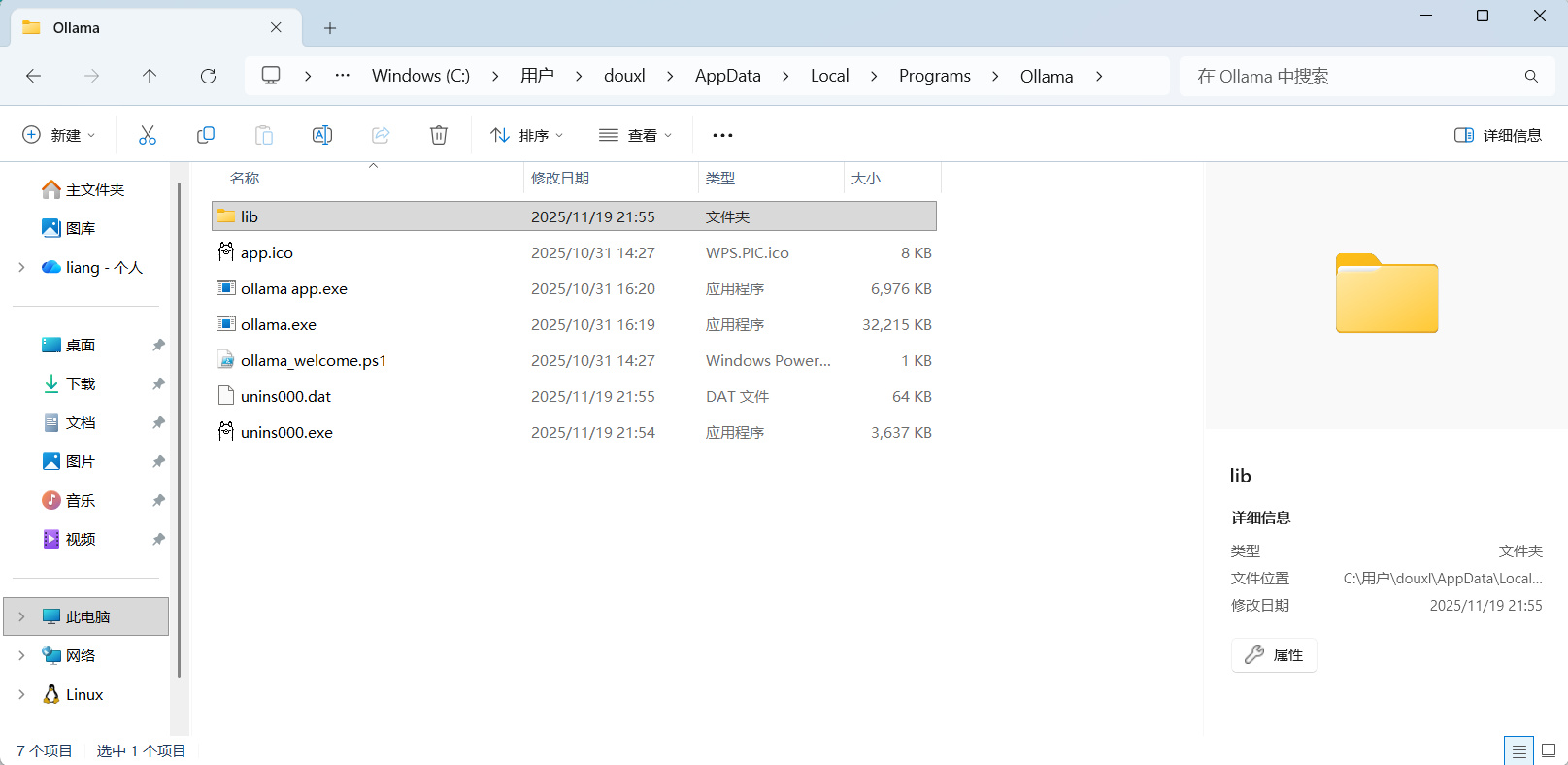Click the Rename icon in toolbar
1568x765 pixels.
pos(322,135)
